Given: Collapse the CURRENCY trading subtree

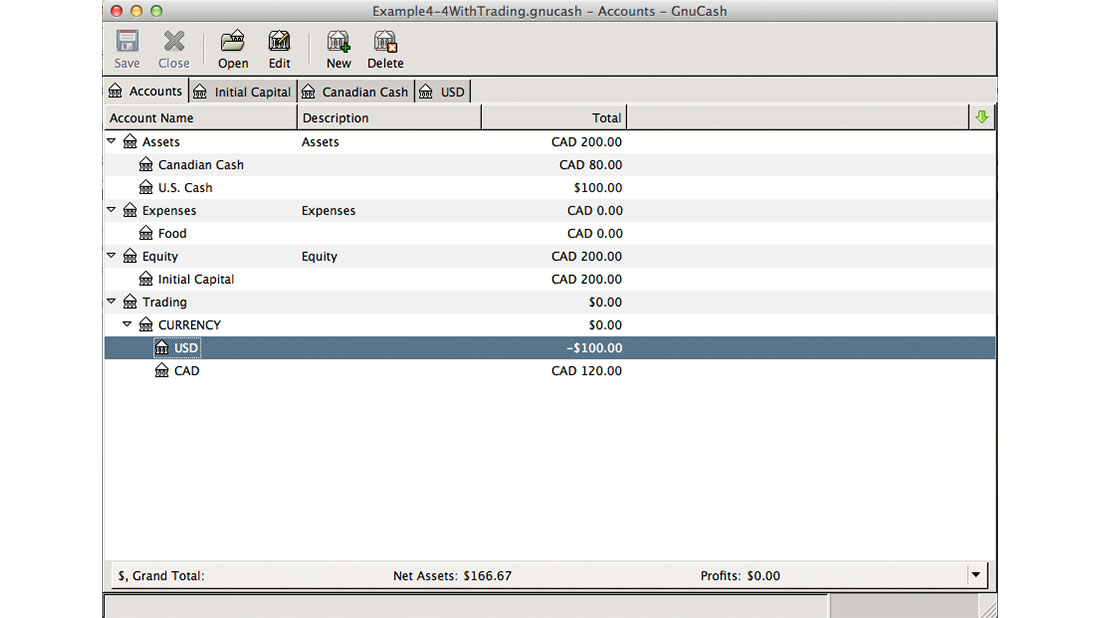Looking at the screenshot, I should pos(128,325).
